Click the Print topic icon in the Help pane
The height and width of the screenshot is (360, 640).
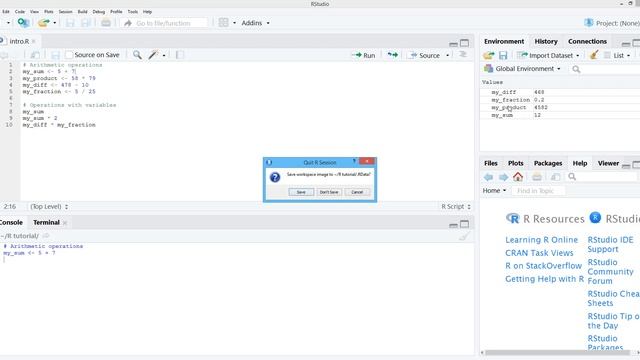pos(537,177)
